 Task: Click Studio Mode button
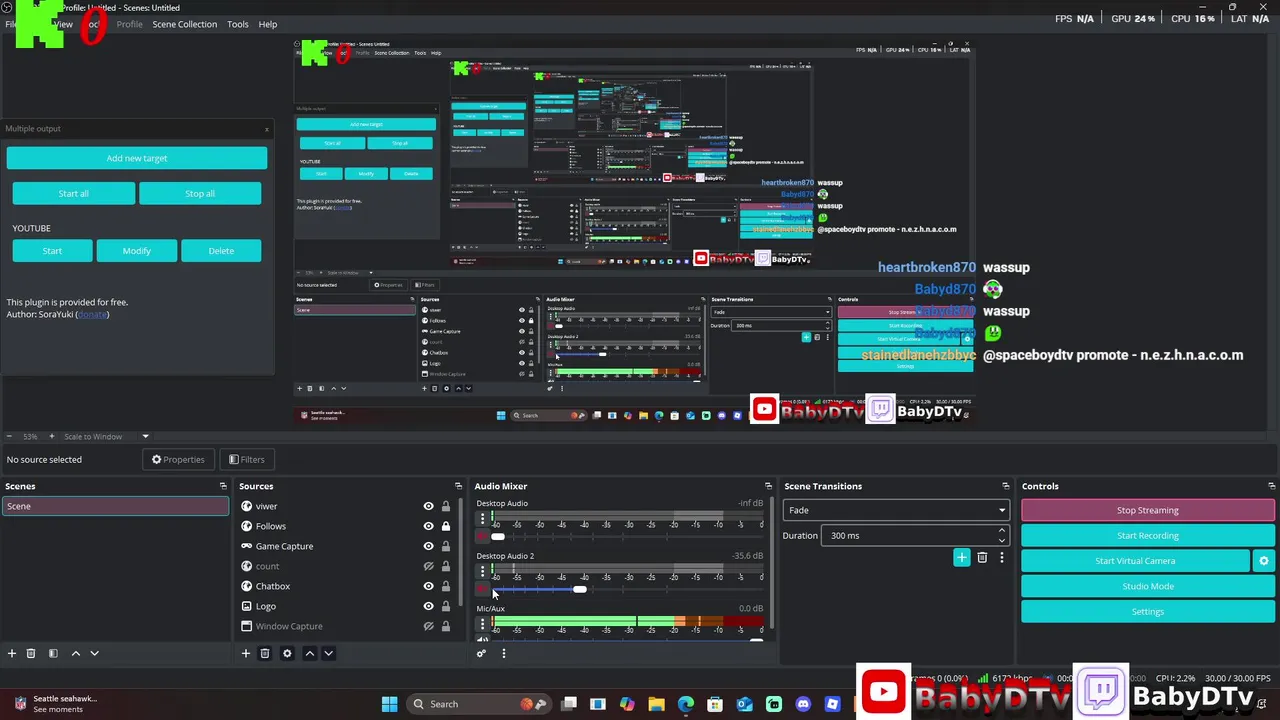[1147, 586]
